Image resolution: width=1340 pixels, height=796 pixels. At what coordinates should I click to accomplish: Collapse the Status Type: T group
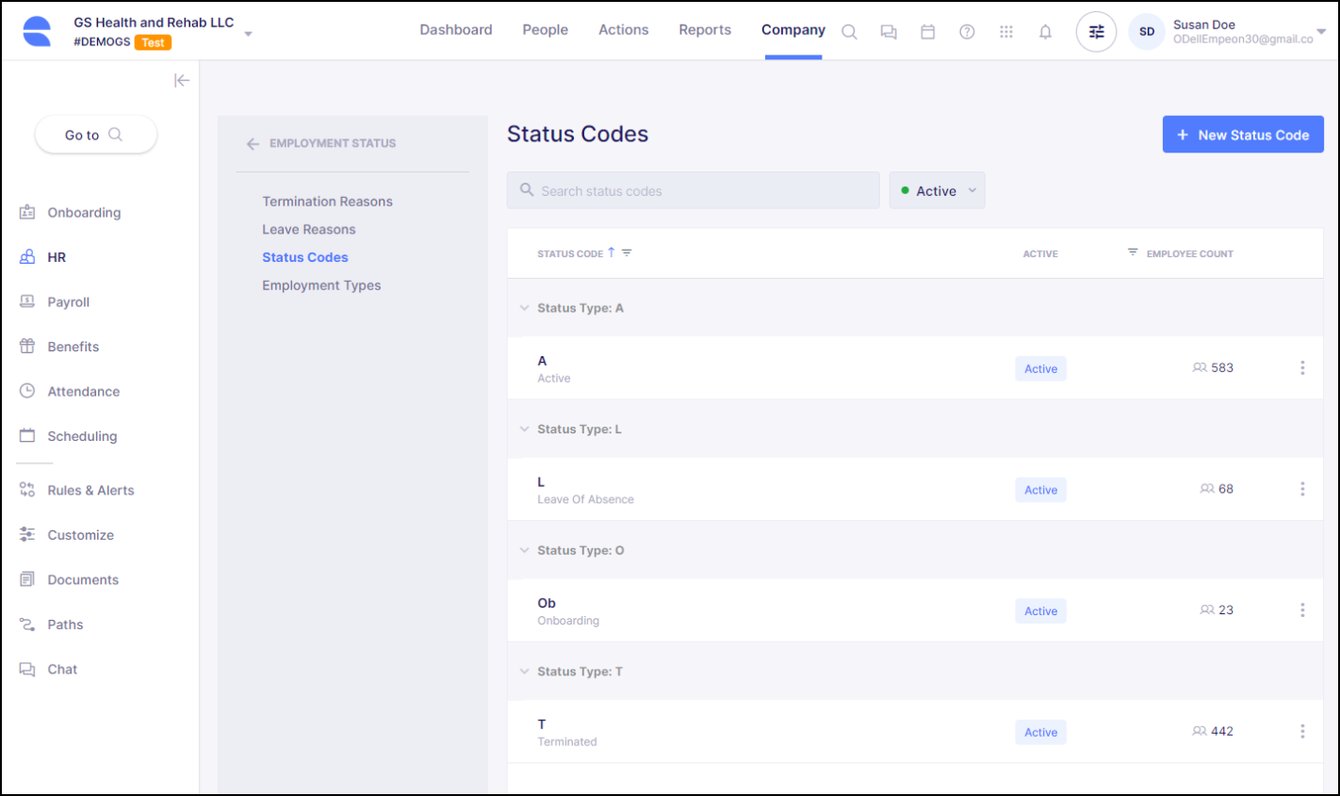[524, 671]
